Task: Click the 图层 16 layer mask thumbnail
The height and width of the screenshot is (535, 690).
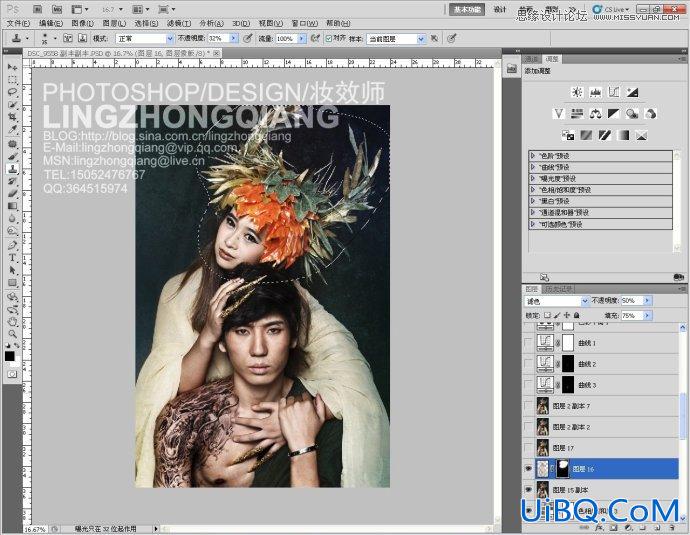Action: (562, 469)
